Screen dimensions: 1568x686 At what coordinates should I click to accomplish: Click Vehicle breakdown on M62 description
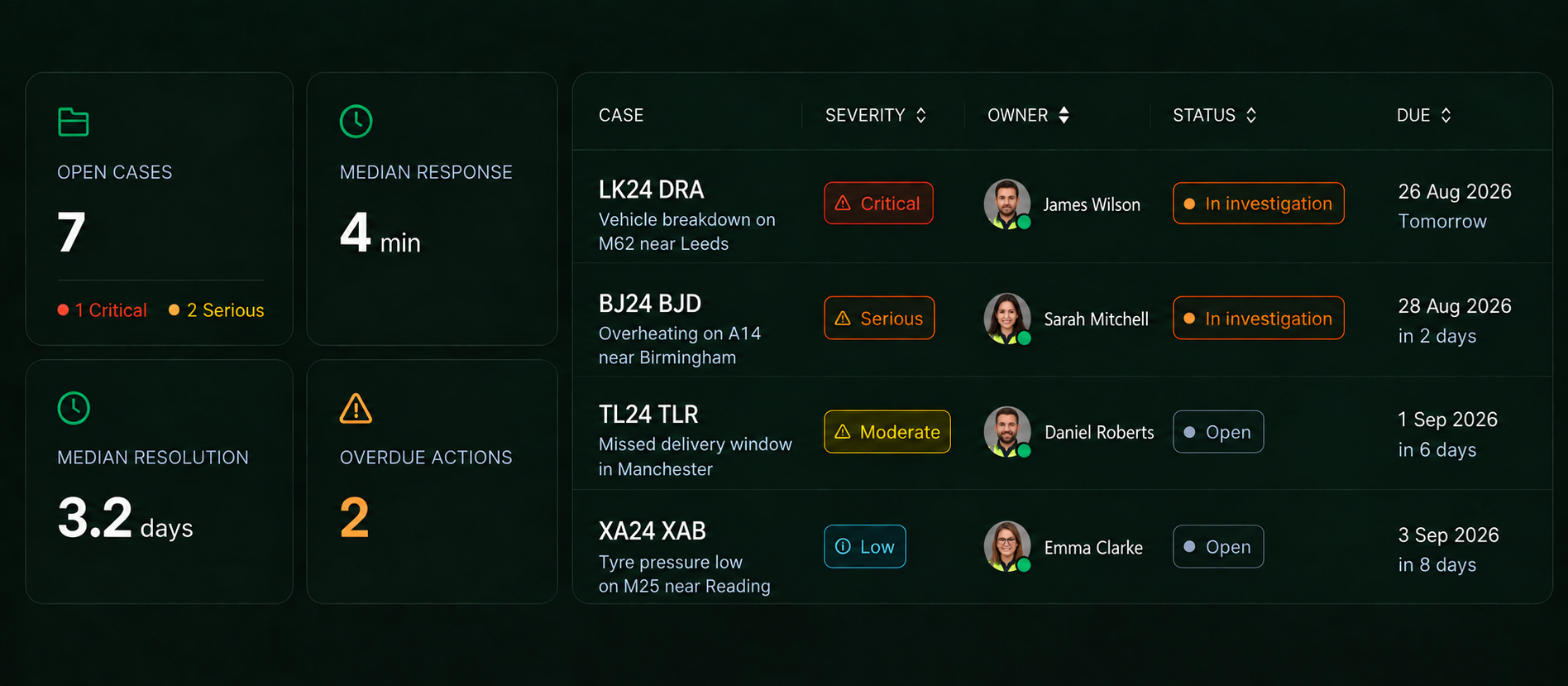click(x=687, y=232)
